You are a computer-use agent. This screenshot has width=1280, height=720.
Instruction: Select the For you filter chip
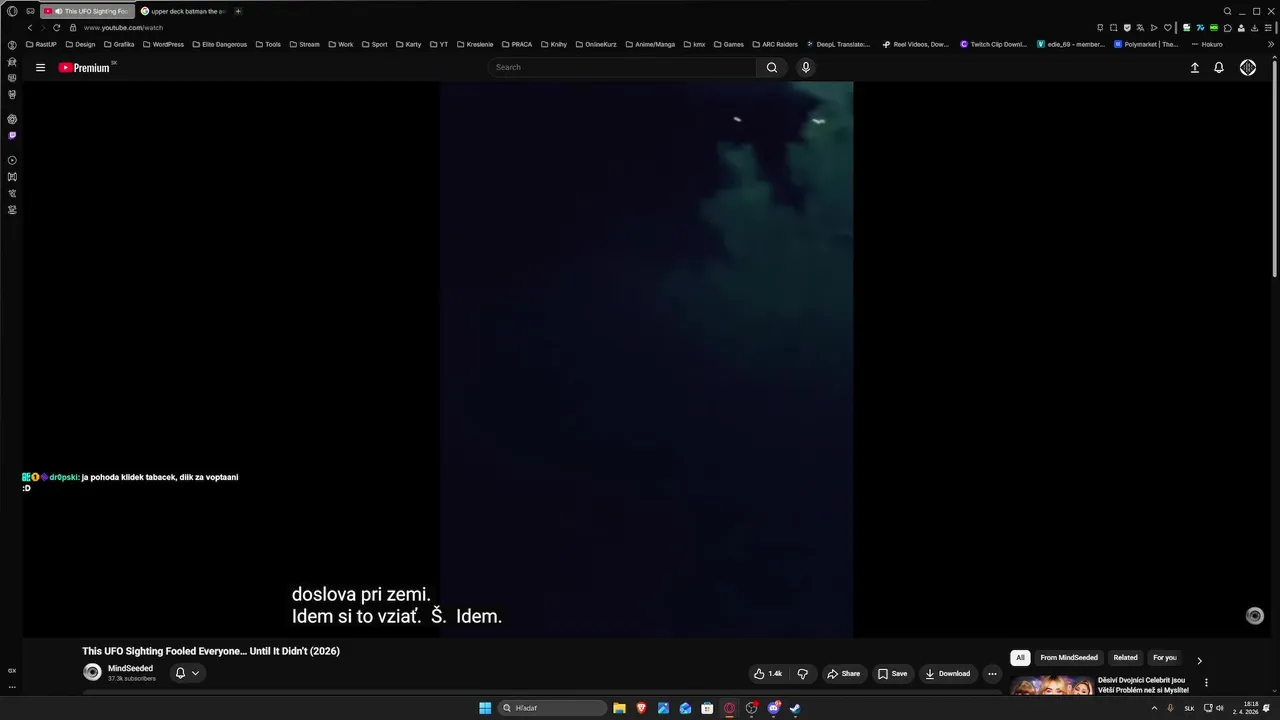(1164, 658)
